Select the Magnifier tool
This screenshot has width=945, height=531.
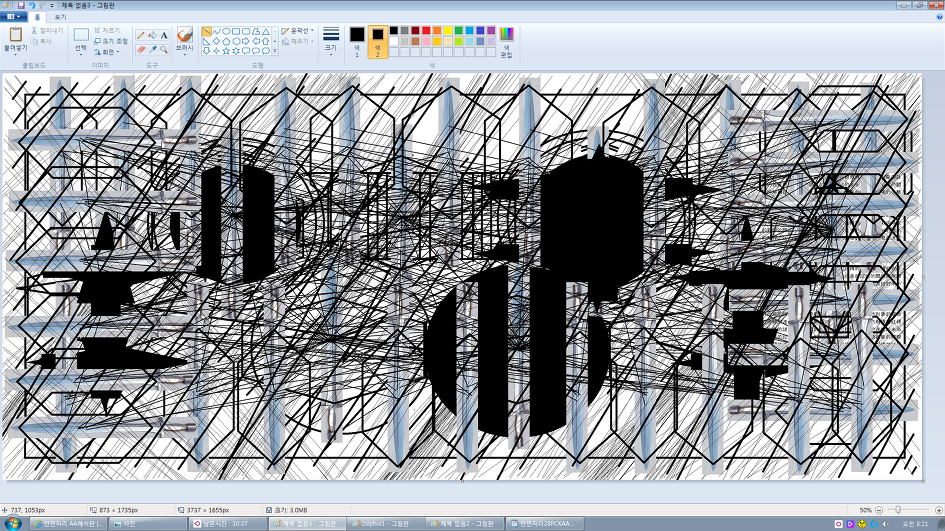(x=164, y=49)
